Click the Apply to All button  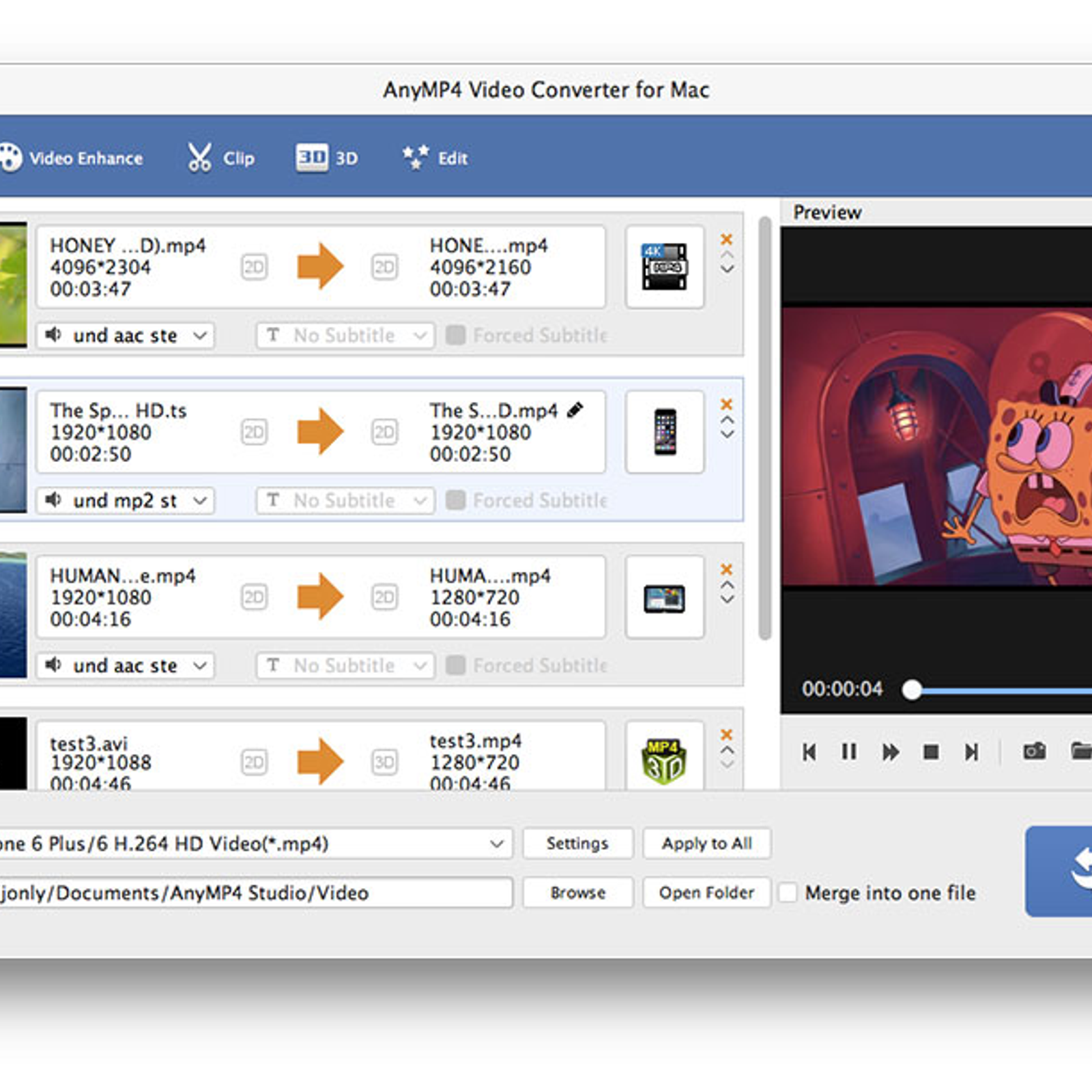[x=706, y=844]
